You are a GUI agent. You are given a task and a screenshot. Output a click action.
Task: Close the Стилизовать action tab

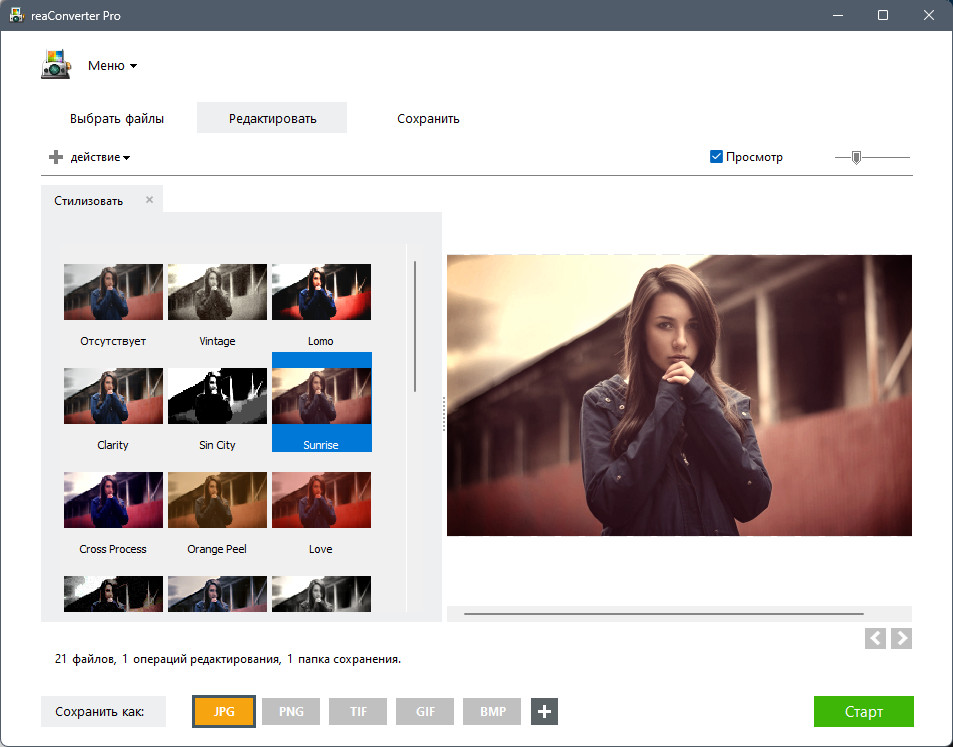(150, 199)
